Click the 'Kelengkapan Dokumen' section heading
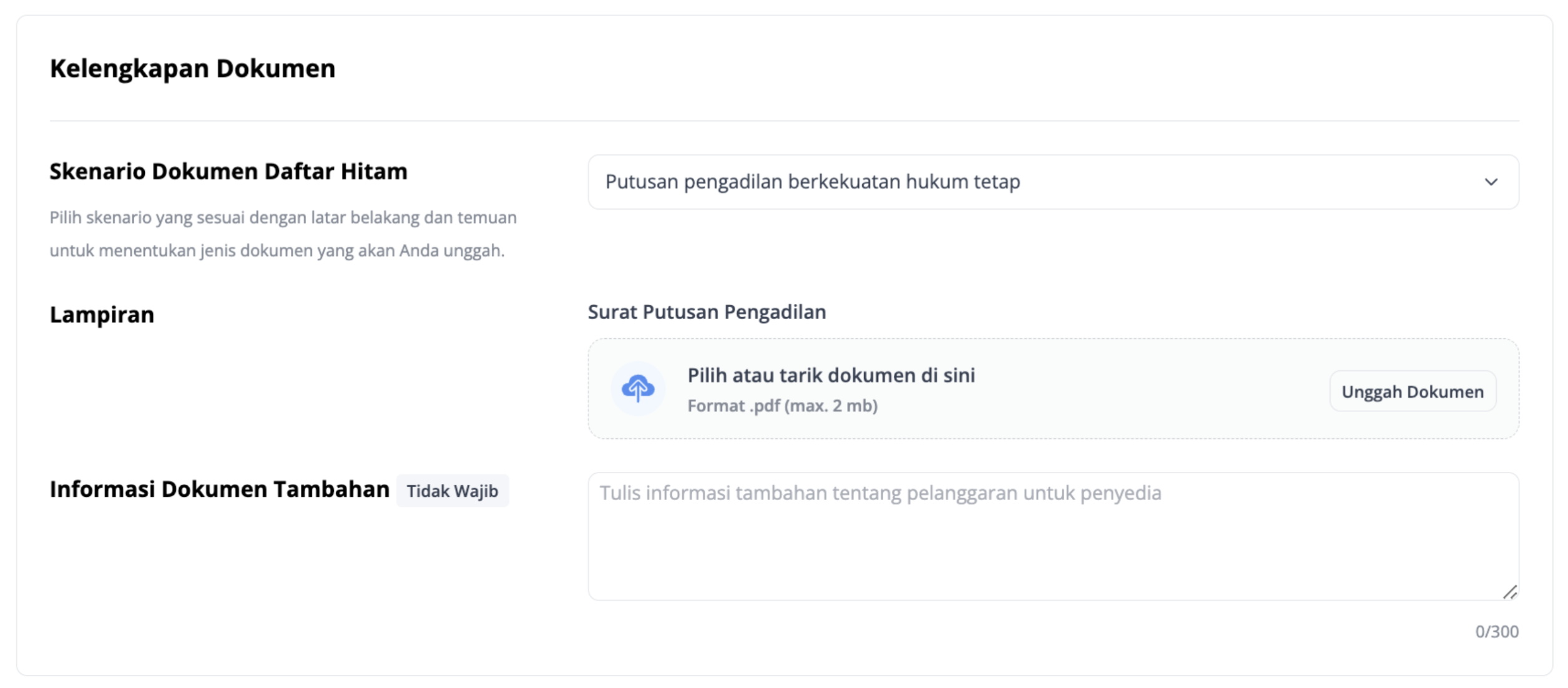 192,68
